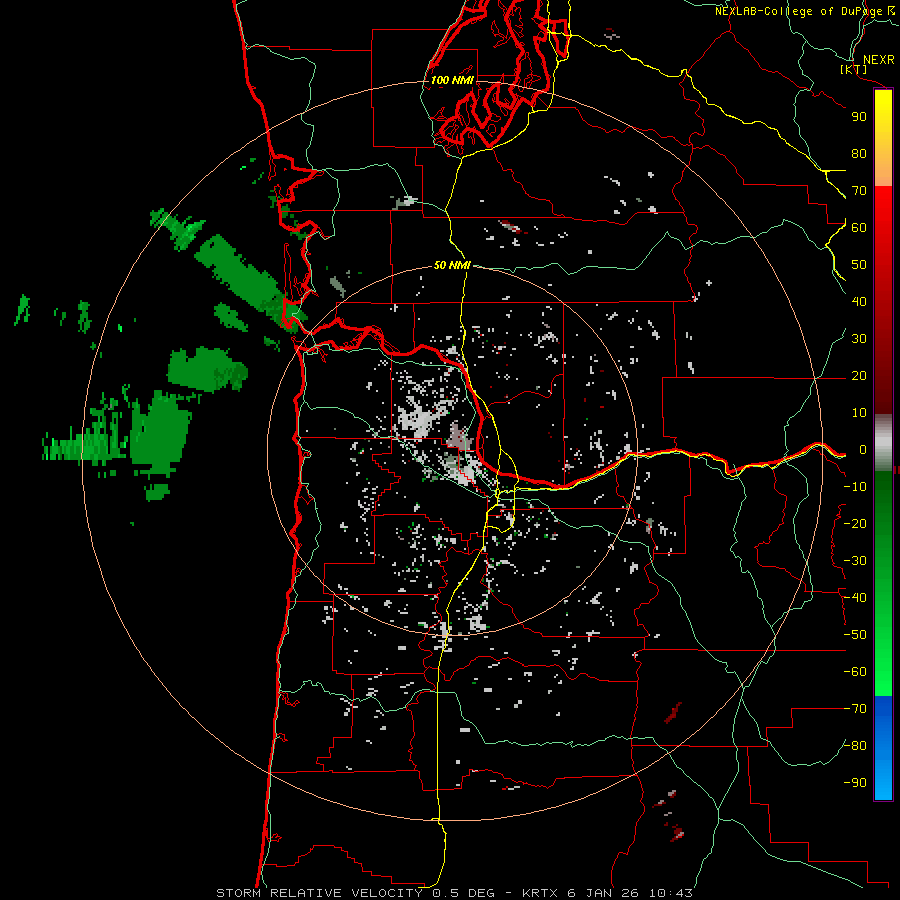Image resolution: width=900 pixels, height=900 pixels.
Task: Click the "50" scale value
Action: click(x=859, y=265)
